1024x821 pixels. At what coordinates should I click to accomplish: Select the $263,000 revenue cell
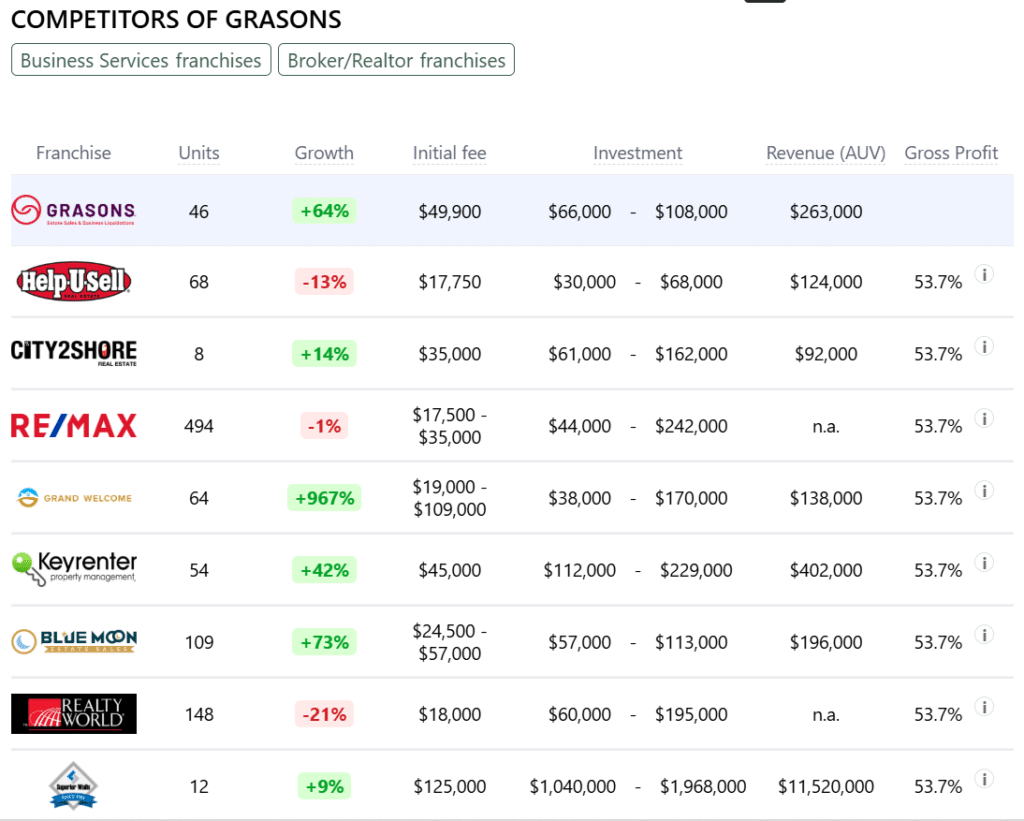coord(825,212)
